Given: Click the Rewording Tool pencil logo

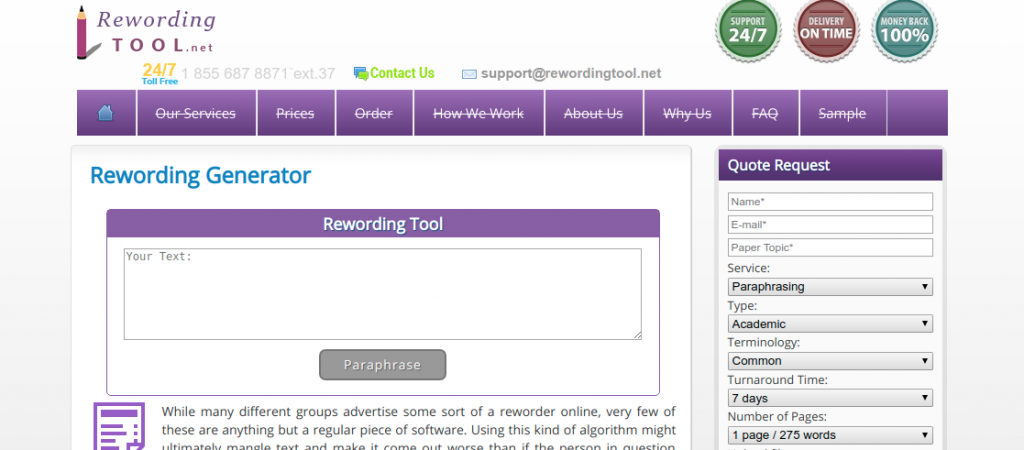Looking at the screenshot, I should pos(146,32).
